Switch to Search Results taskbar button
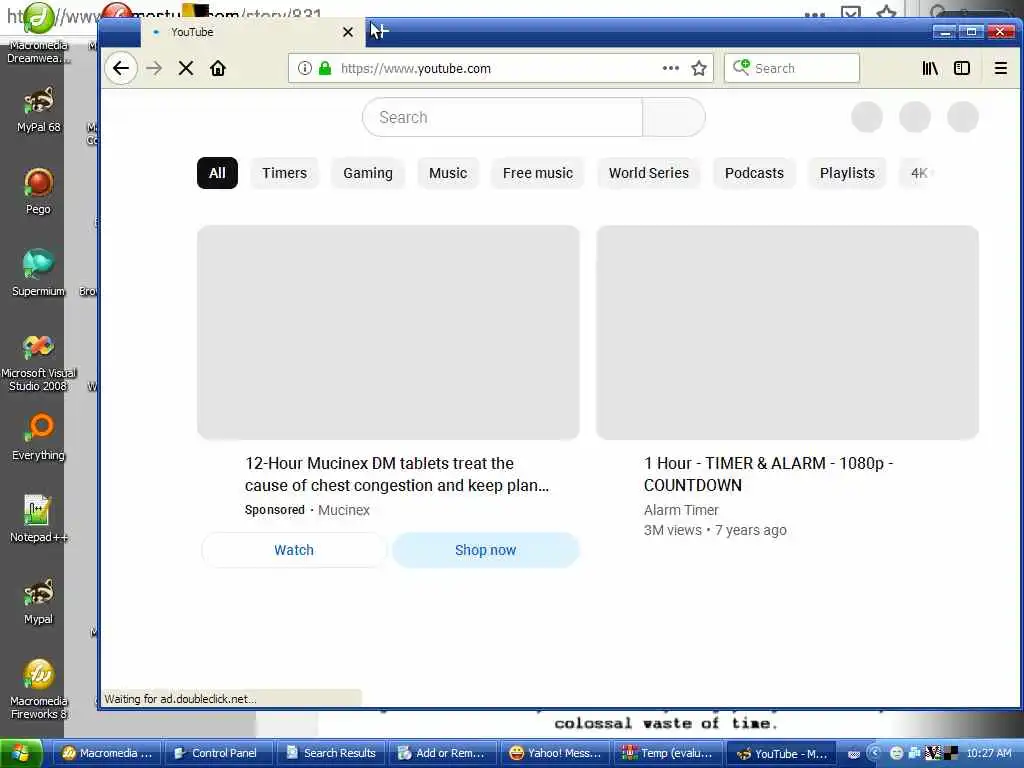 [x=330, y=753]
